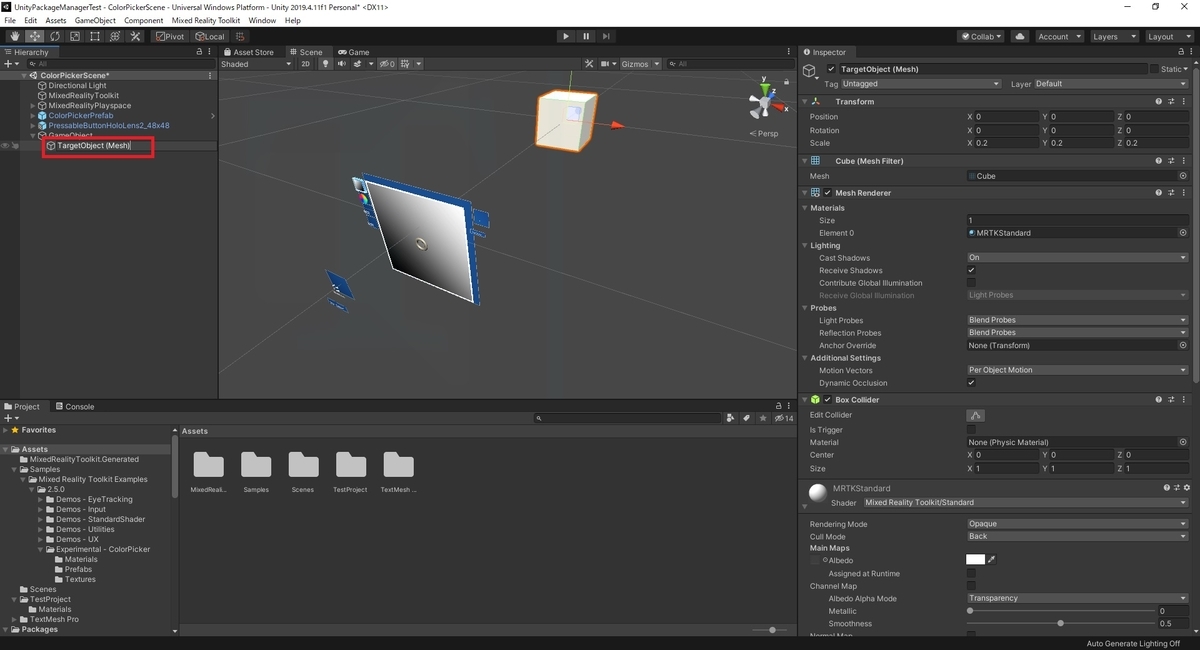Select the Scale tool in toolbar
Image resolution: width=1200 pixels, height=650 pixels.
coord(74,37)
